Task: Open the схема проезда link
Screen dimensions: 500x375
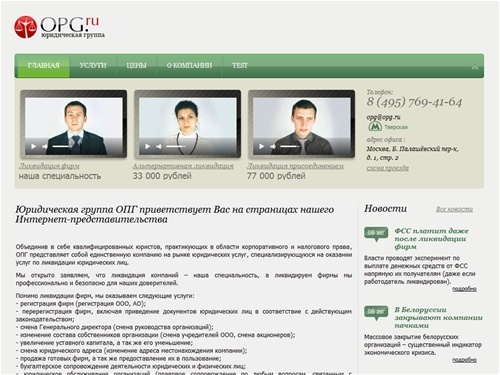Action: point(388,168)
